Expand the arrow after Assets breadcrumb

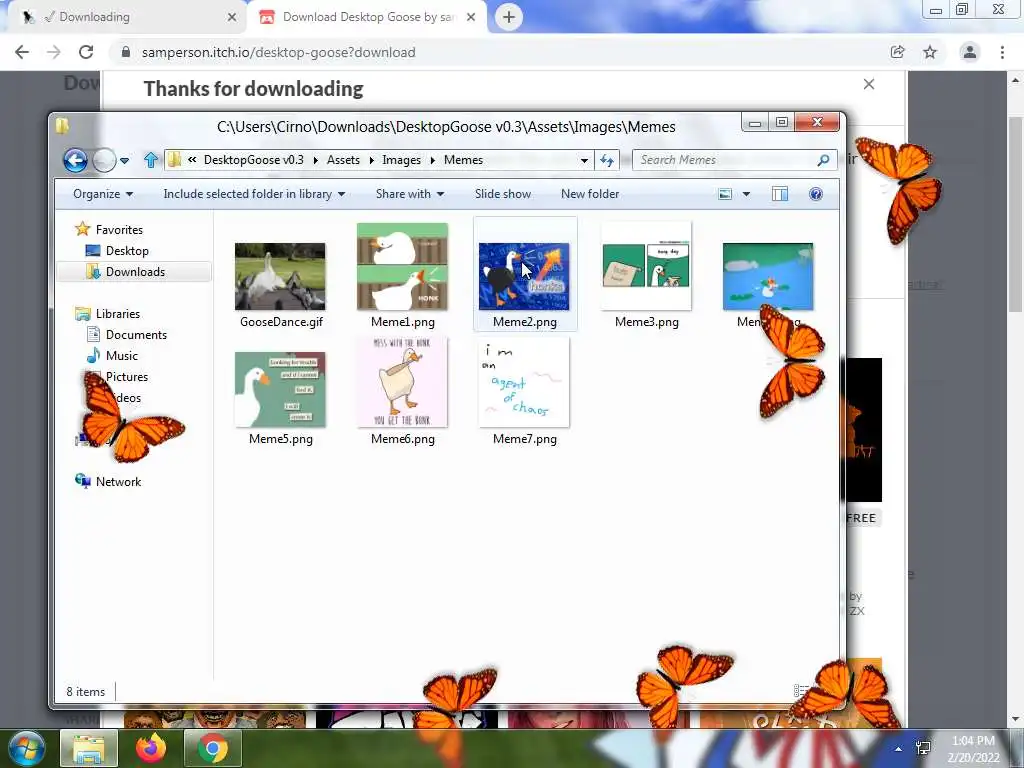click(x=371, y=160)
